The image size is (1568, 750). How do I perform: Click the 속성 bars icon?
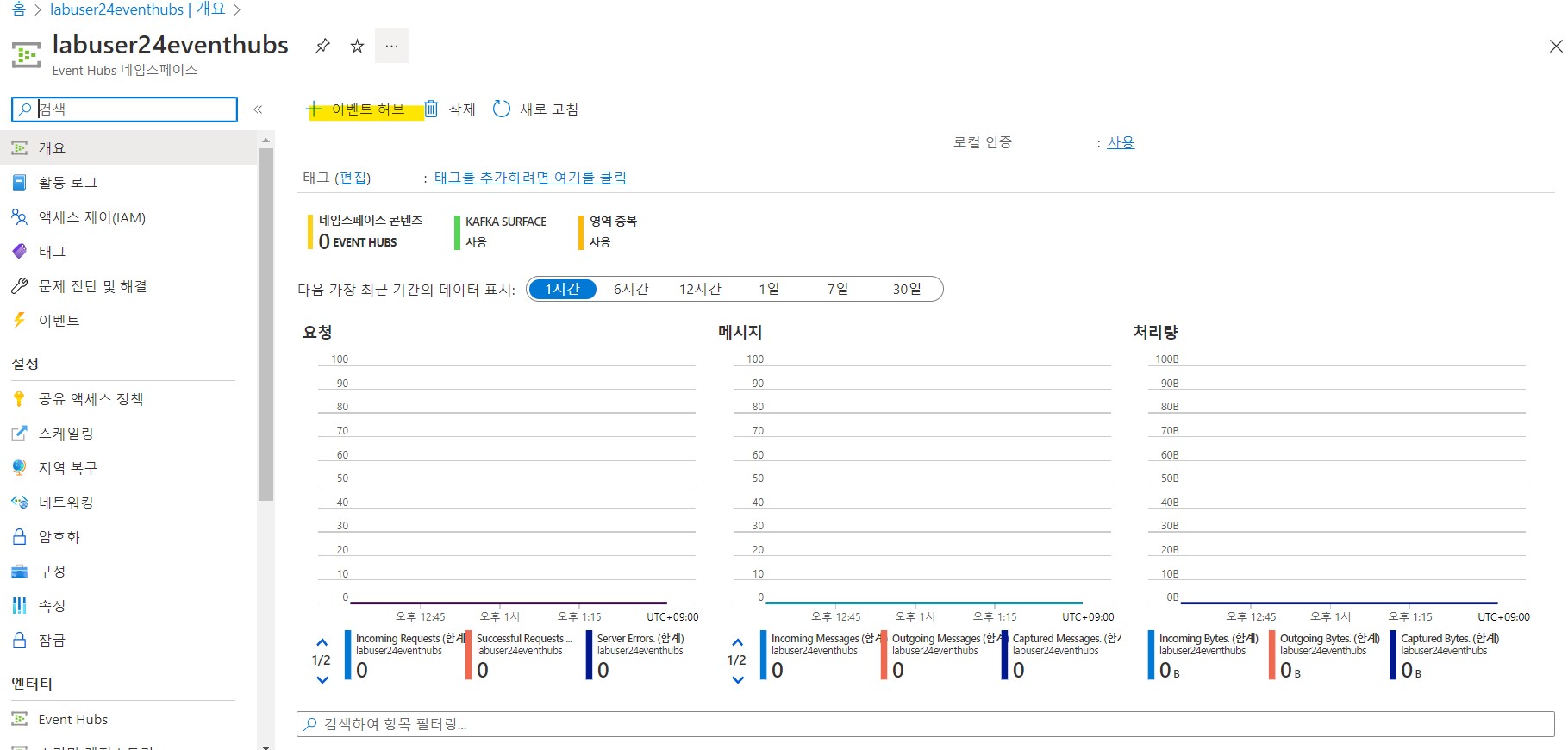[x=19, y=606]
